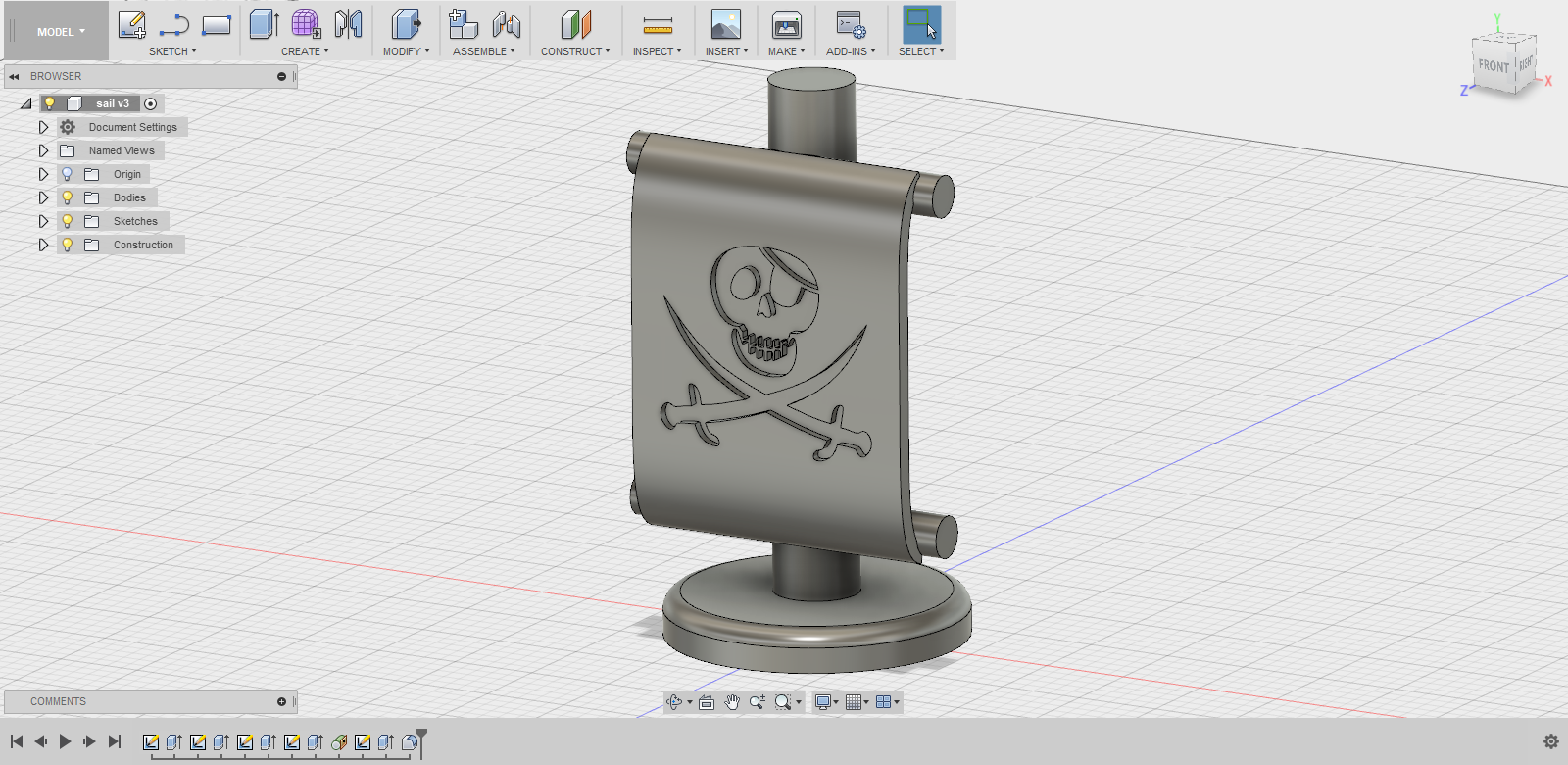1568x765 pixels.
Task: Toggle visibility of Bodies folder
Action: click(x=67, y=197)
